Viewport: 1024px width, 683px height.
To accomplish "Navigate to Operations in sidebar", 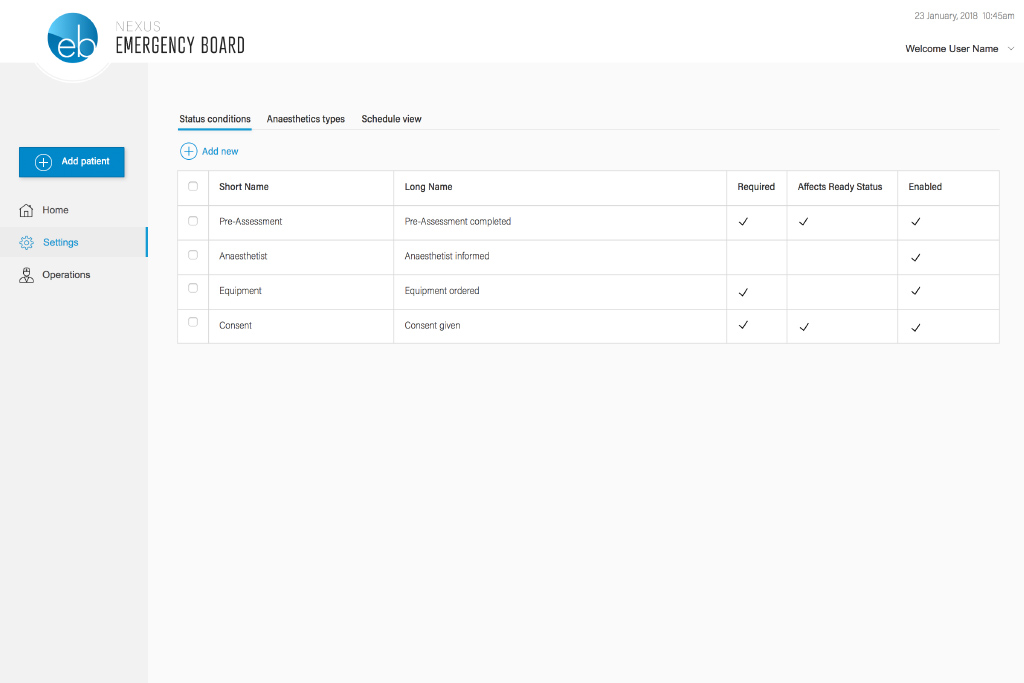I will coord(74,275).
